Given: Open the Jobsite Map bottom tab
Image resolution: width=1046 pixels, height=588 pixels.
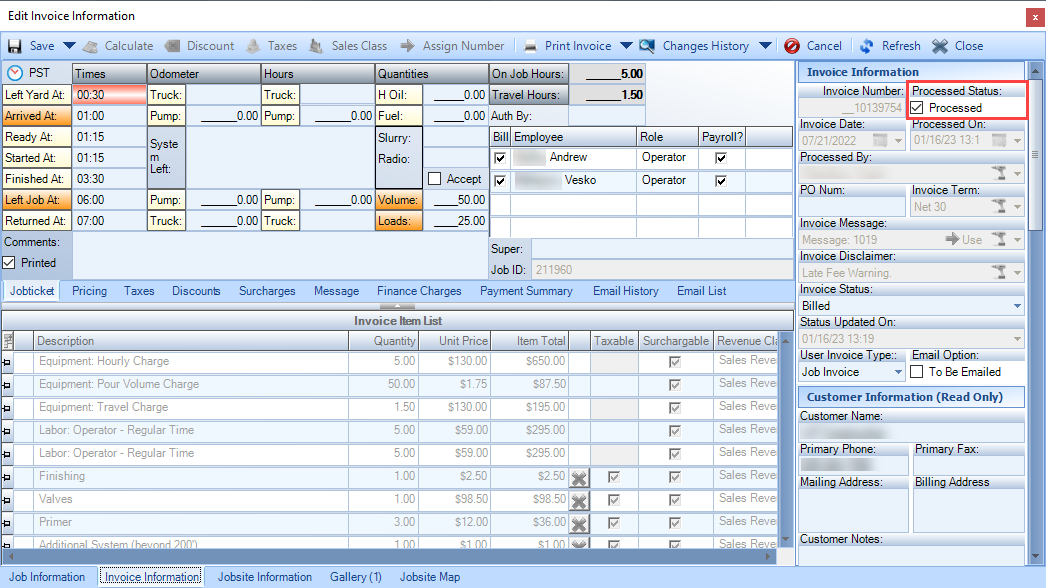Looking at the screenshot, I should (x=430, y=577).
